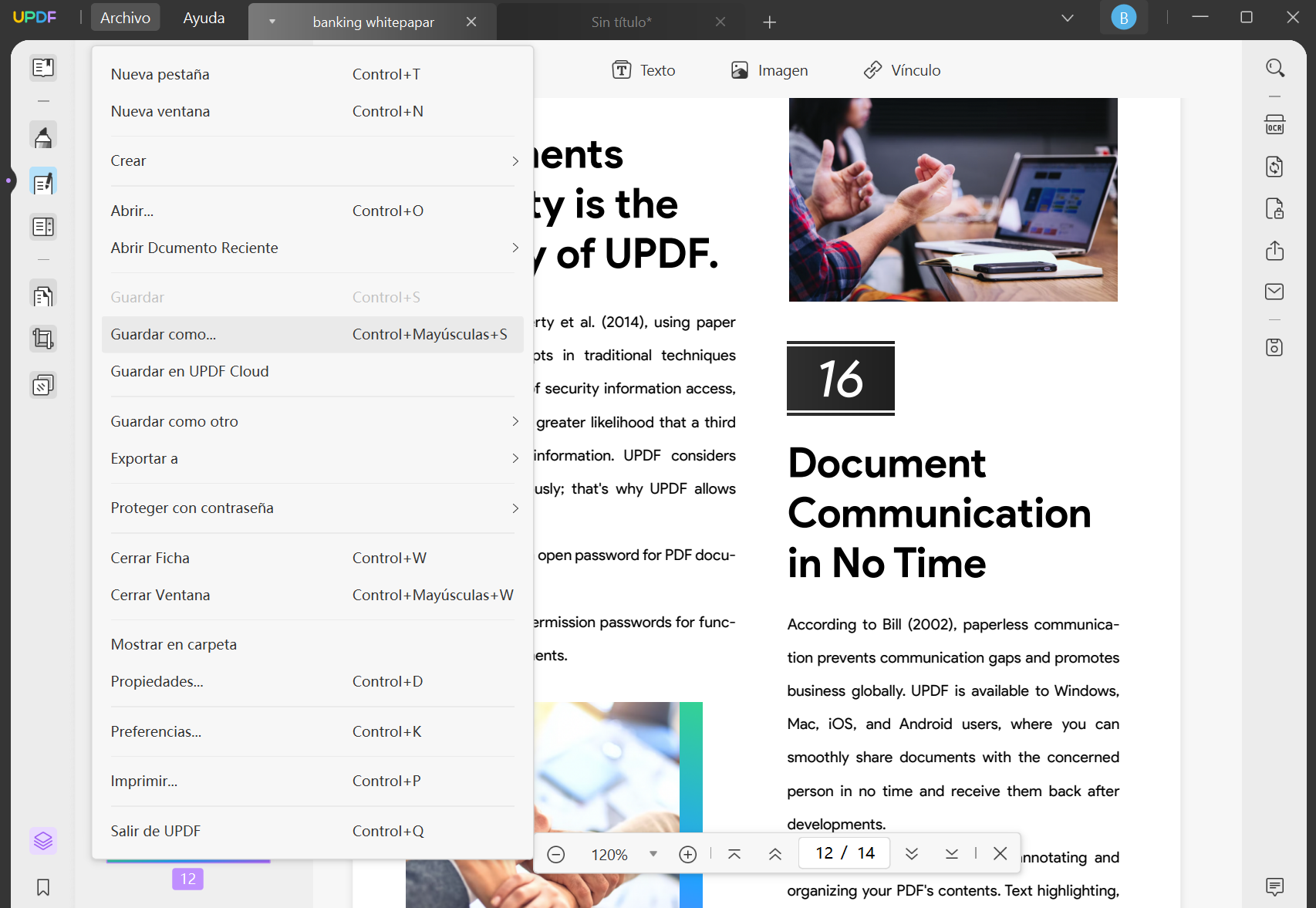Zoom in with the plus control
This screenshot has height=908, width=1316.
tap(687, 854)
